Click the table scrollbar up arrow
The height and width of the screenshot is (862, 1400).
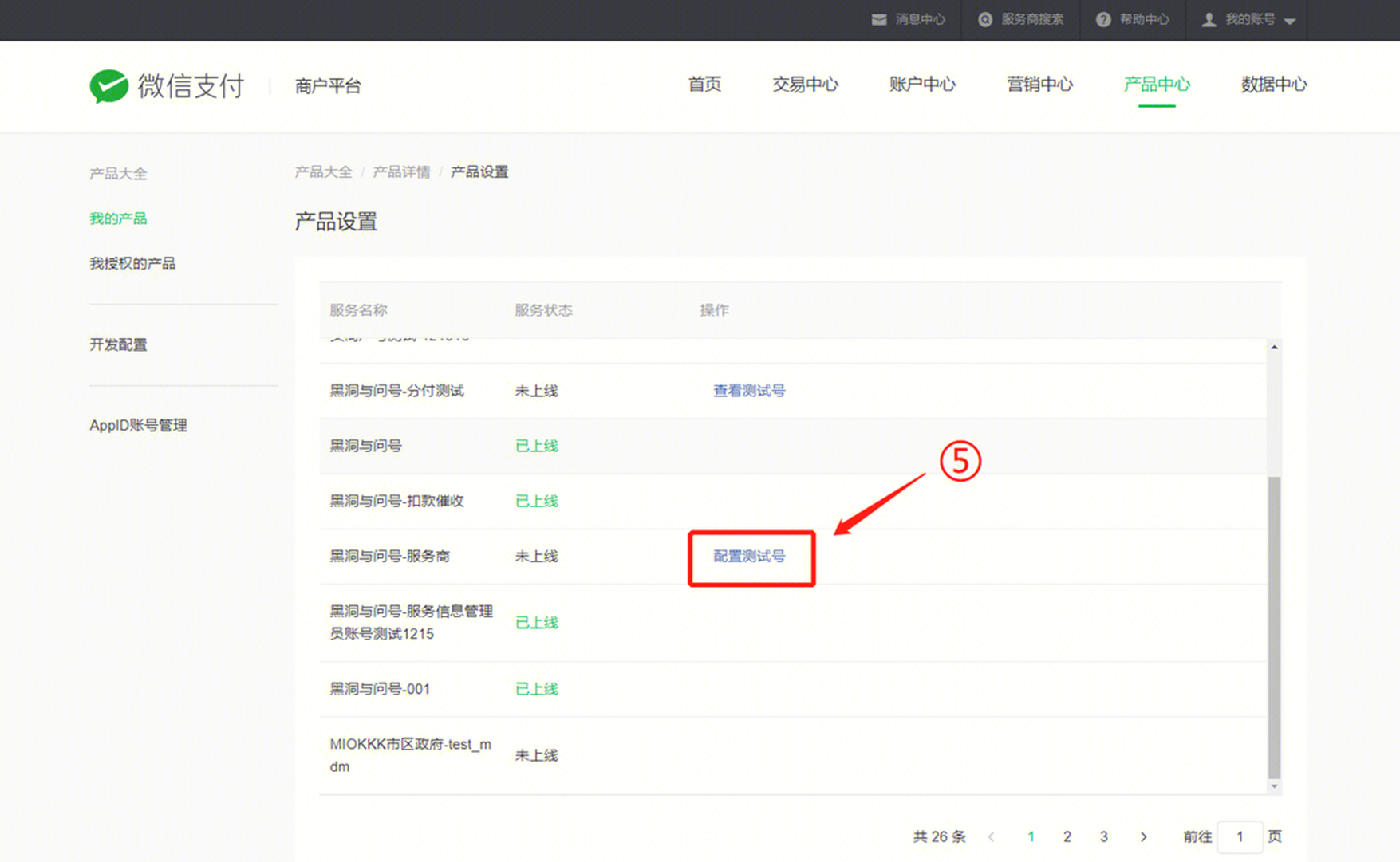(x=1274, y=347)
